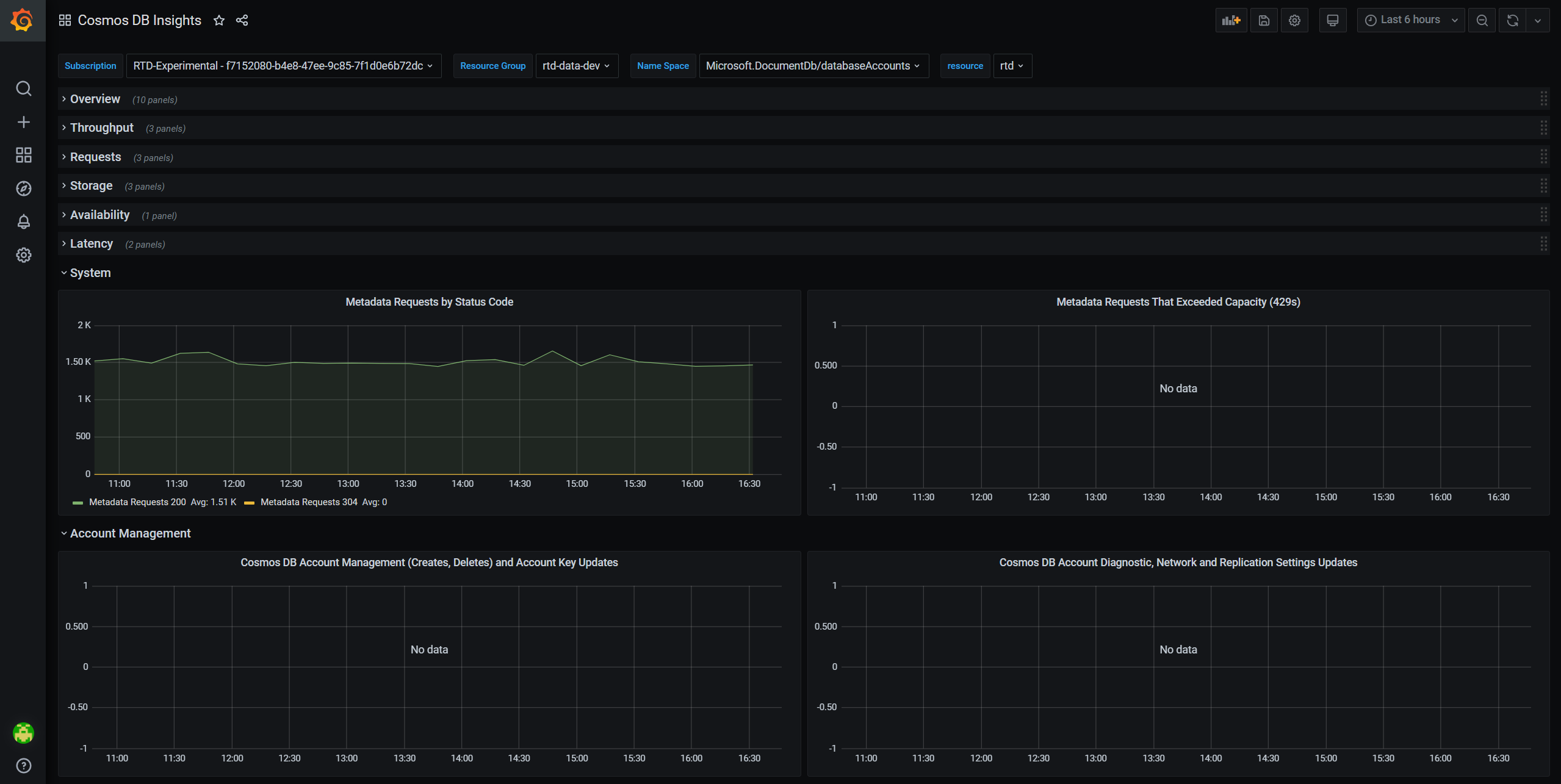Open the Alerting bell icon
The width and height of the screenshot is (1561, 784).
23,221
